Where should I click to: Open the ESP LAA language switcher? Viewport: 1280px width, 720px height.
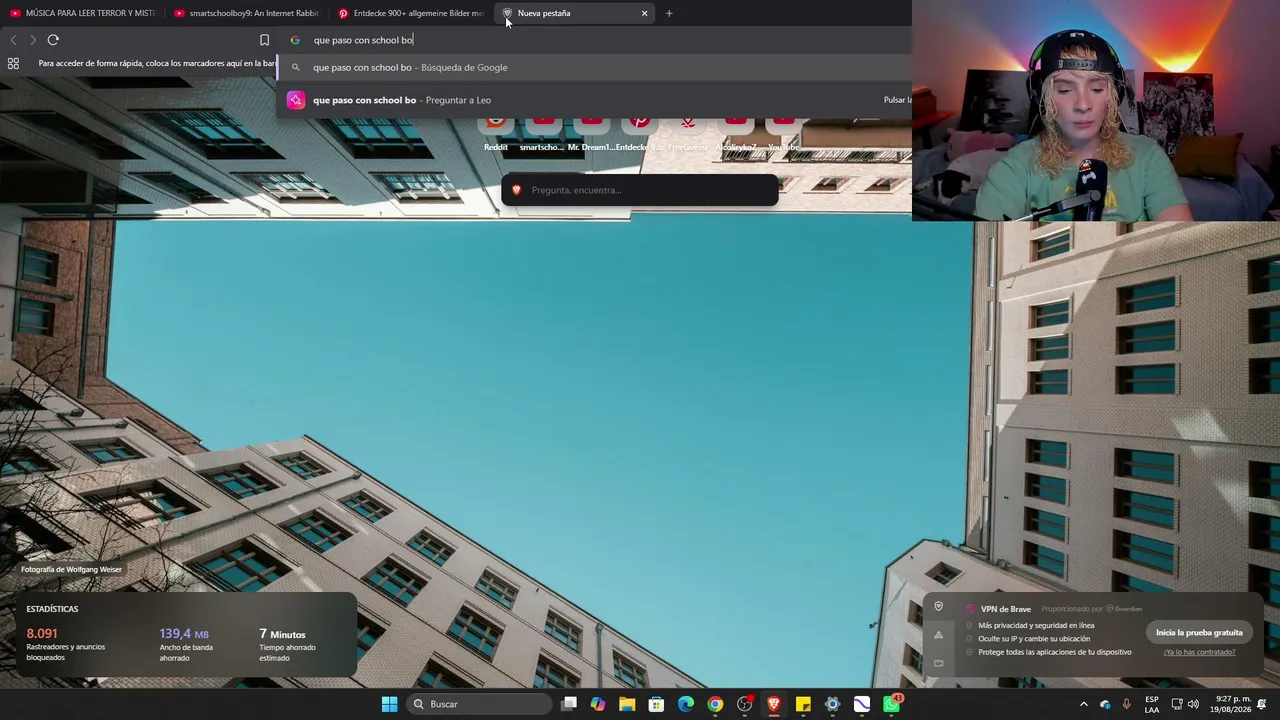coord(1152,704)
